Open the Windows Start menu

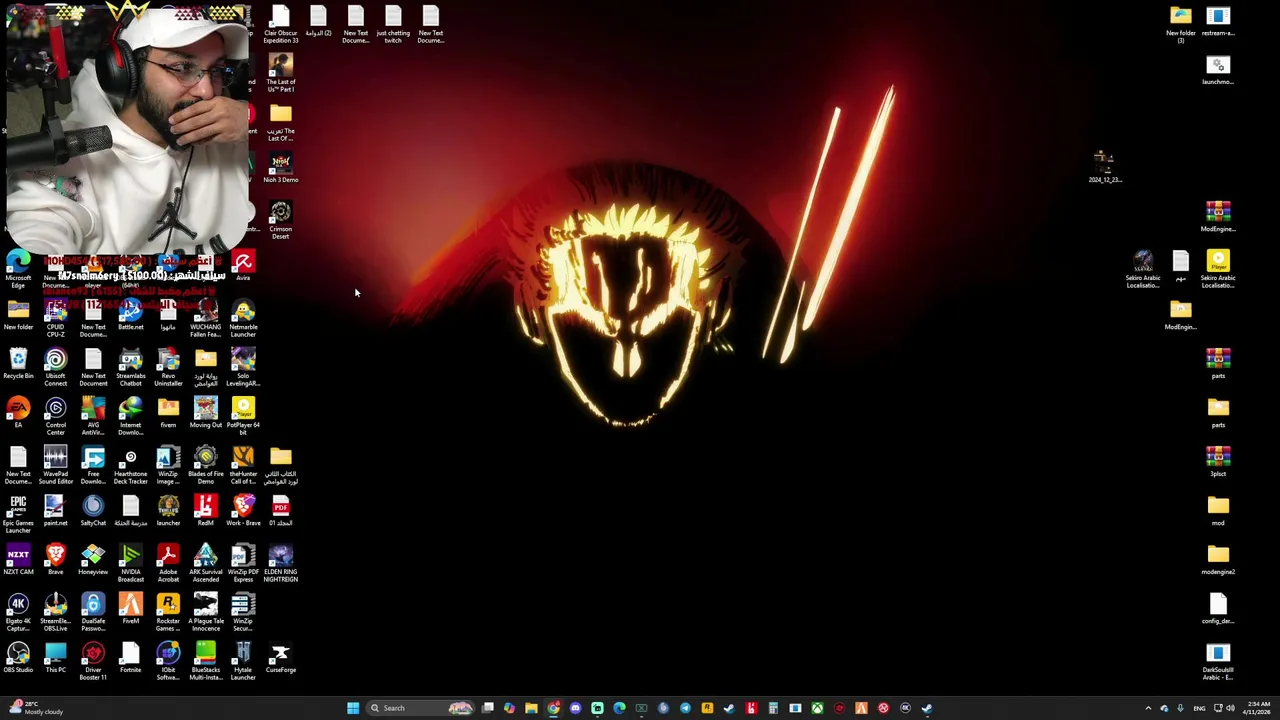353,708
